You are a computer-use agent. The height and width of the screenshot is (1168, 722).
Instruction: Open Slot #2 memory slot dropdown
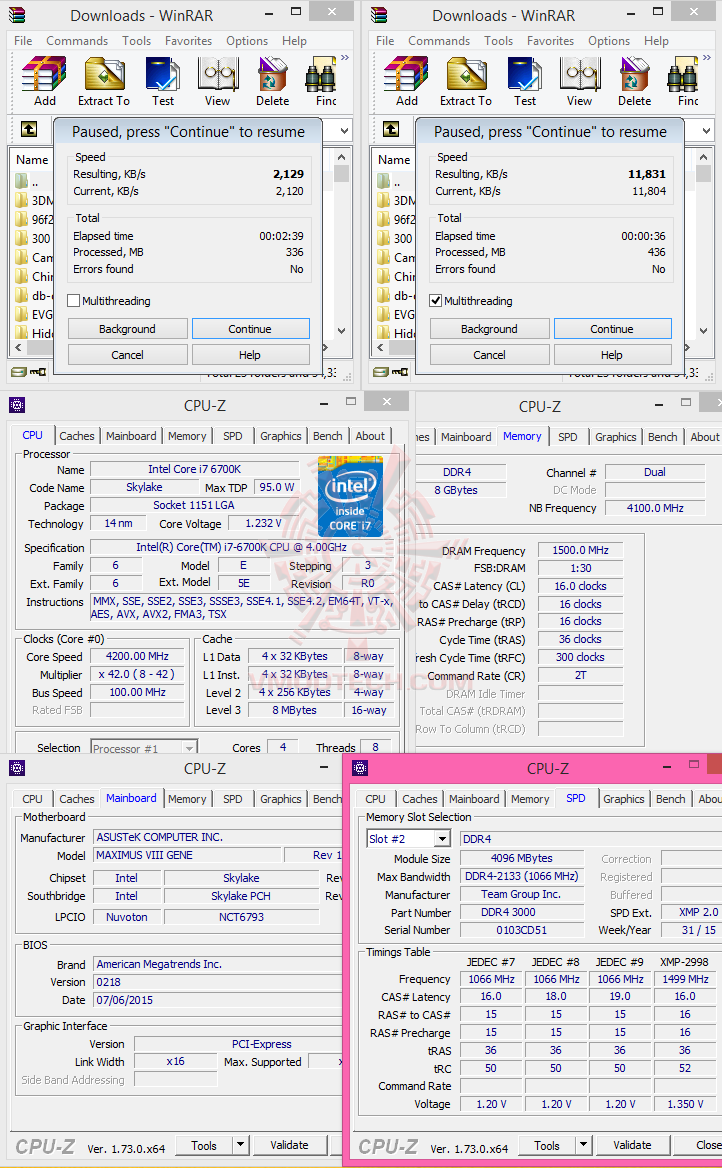[x=443, y=839]
